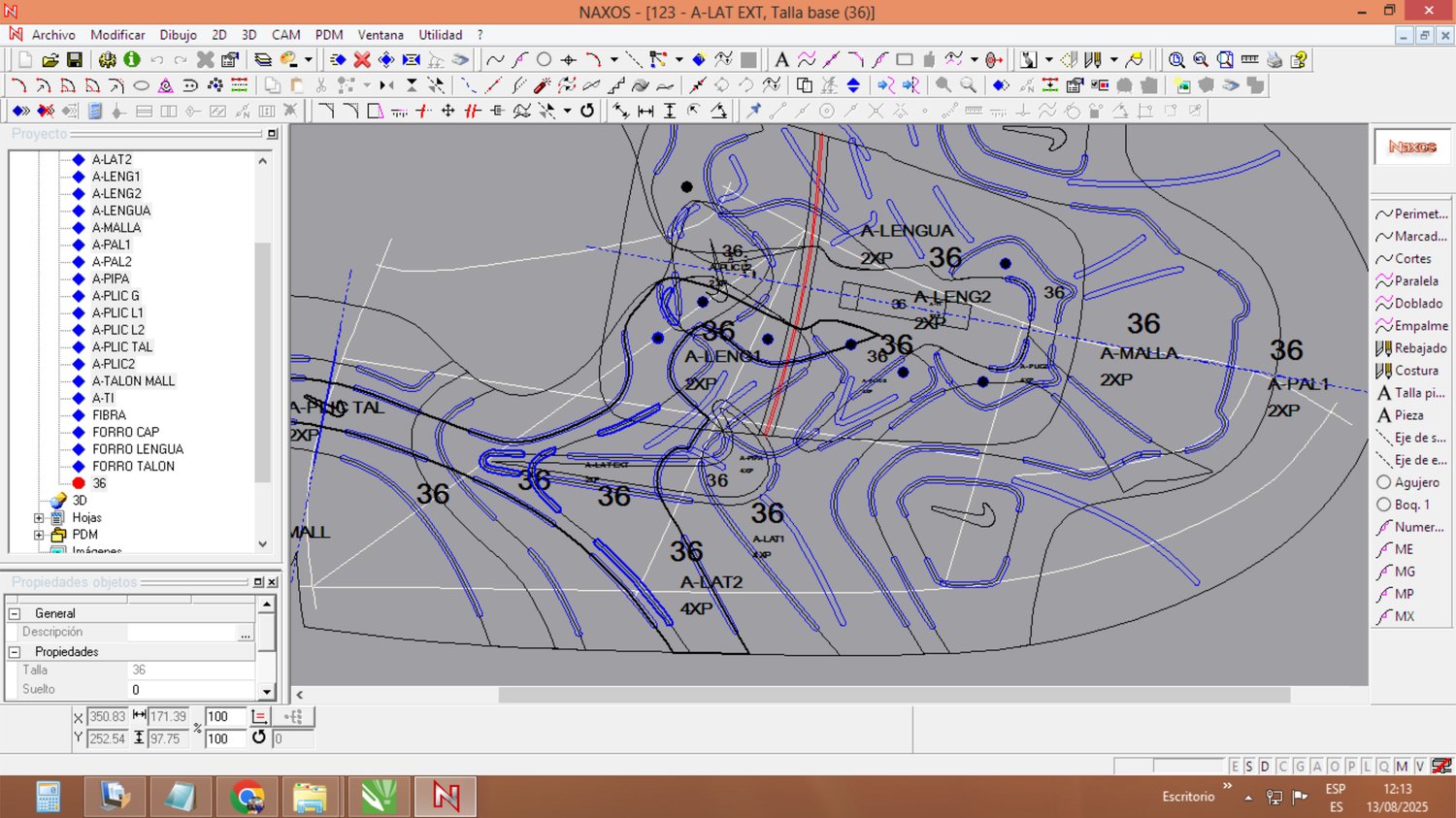Select the text tool letter A icon

coord(781,60)
